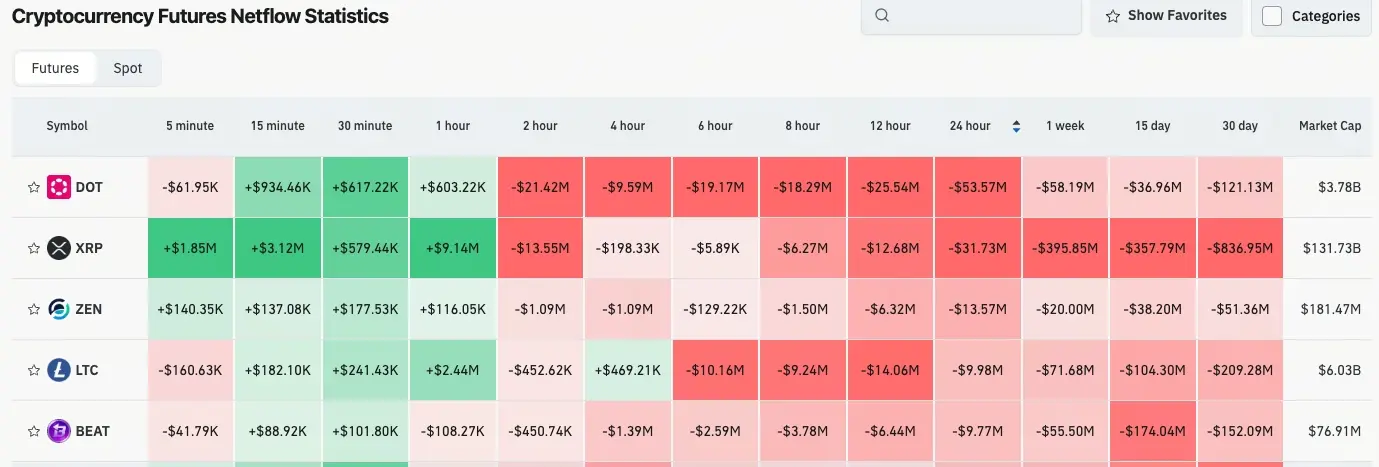Screen dimensions: 1379x467
Task: Click the -$836.95M cell for XRP
Action: [x=1240, y=248]
